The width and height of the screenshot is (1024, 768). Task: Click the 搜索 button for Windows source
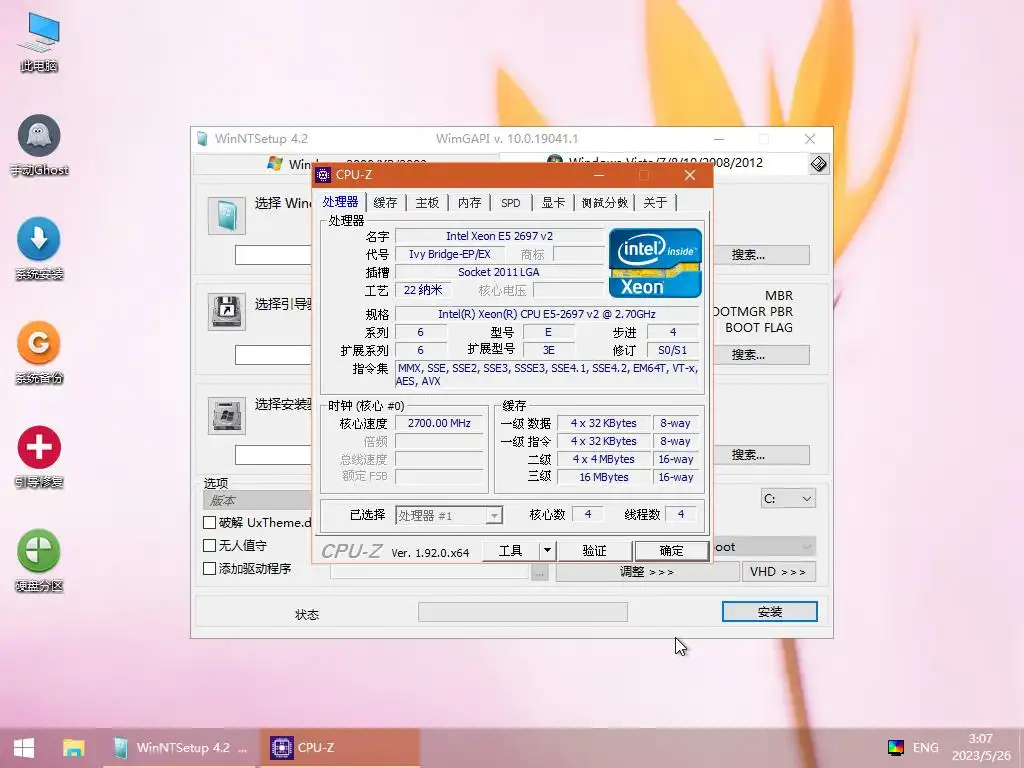coord(761,255)
